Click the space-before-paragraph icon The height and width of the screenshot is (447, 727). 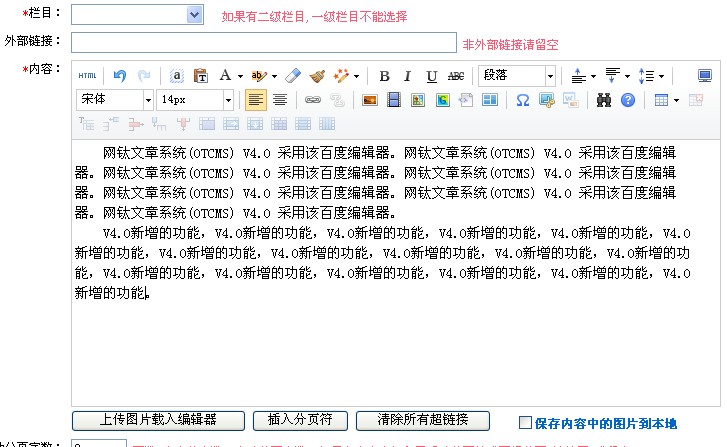tap(578, 76)
